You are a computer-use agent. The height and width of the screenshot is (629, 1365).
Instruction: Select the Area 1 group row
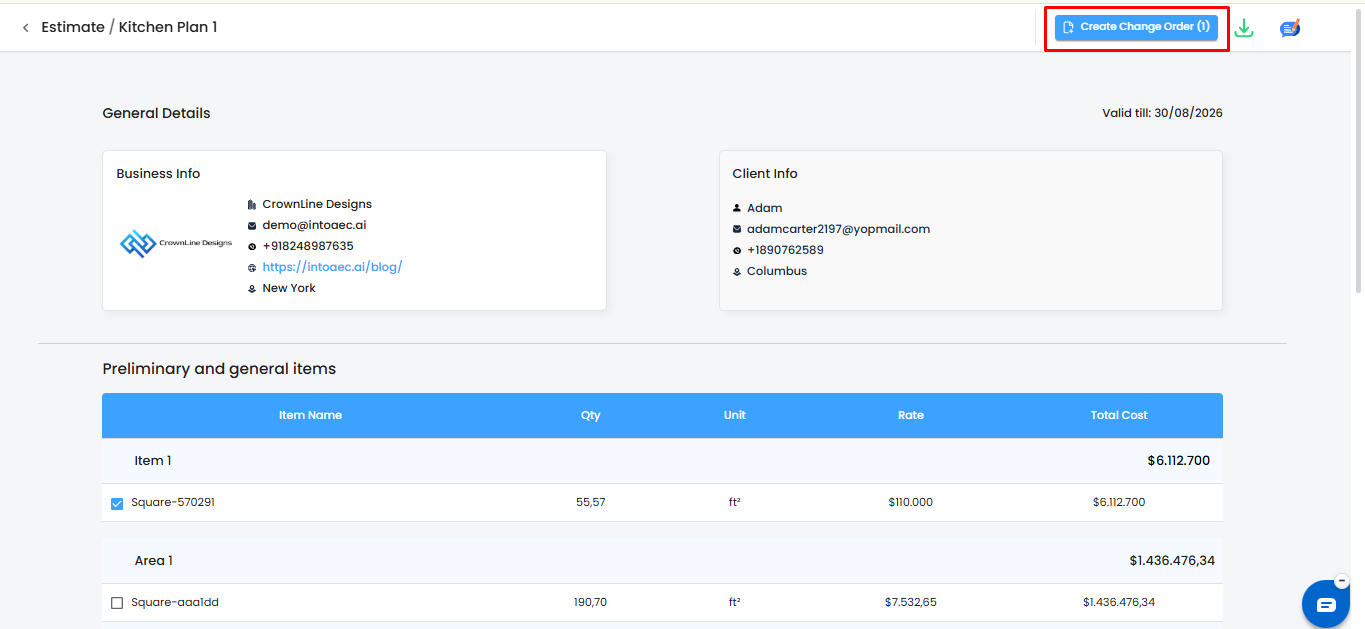point(662,561)
